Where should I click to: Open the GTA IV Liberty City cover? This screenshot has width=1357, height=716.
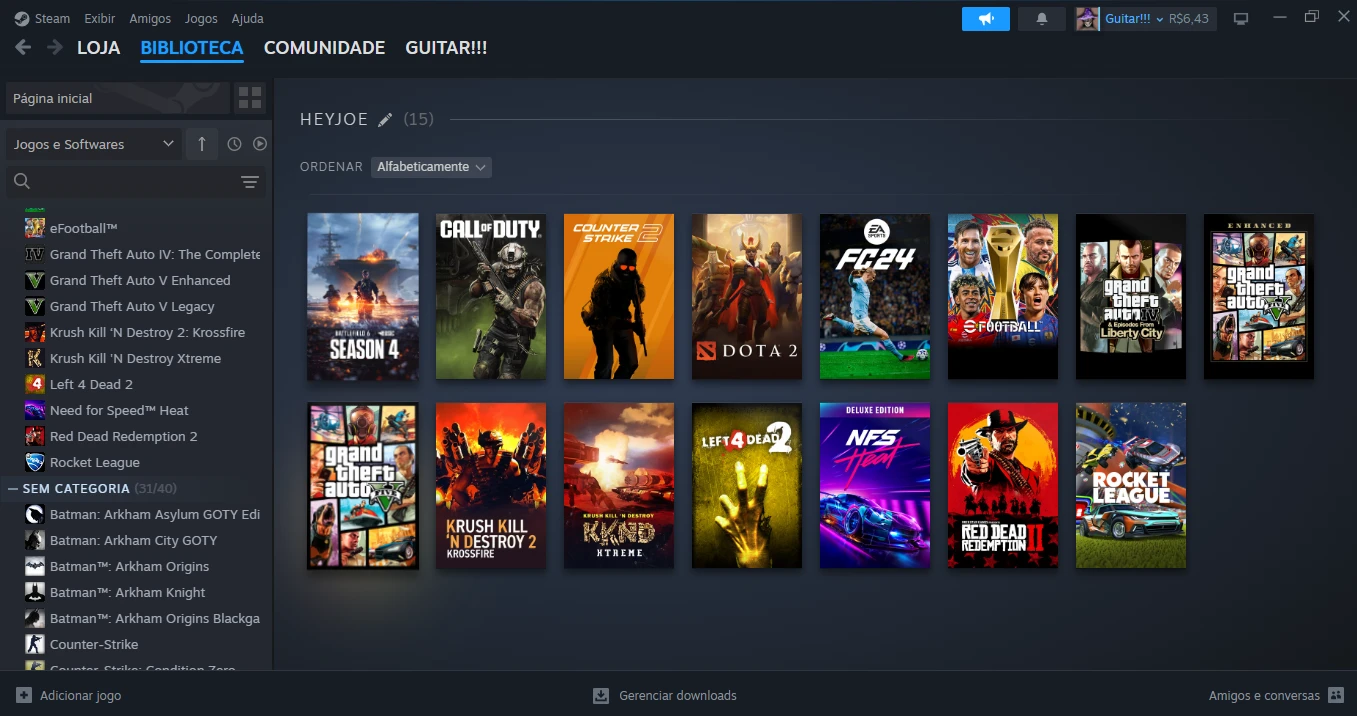pyautogui.click(x=1131, y=296)
